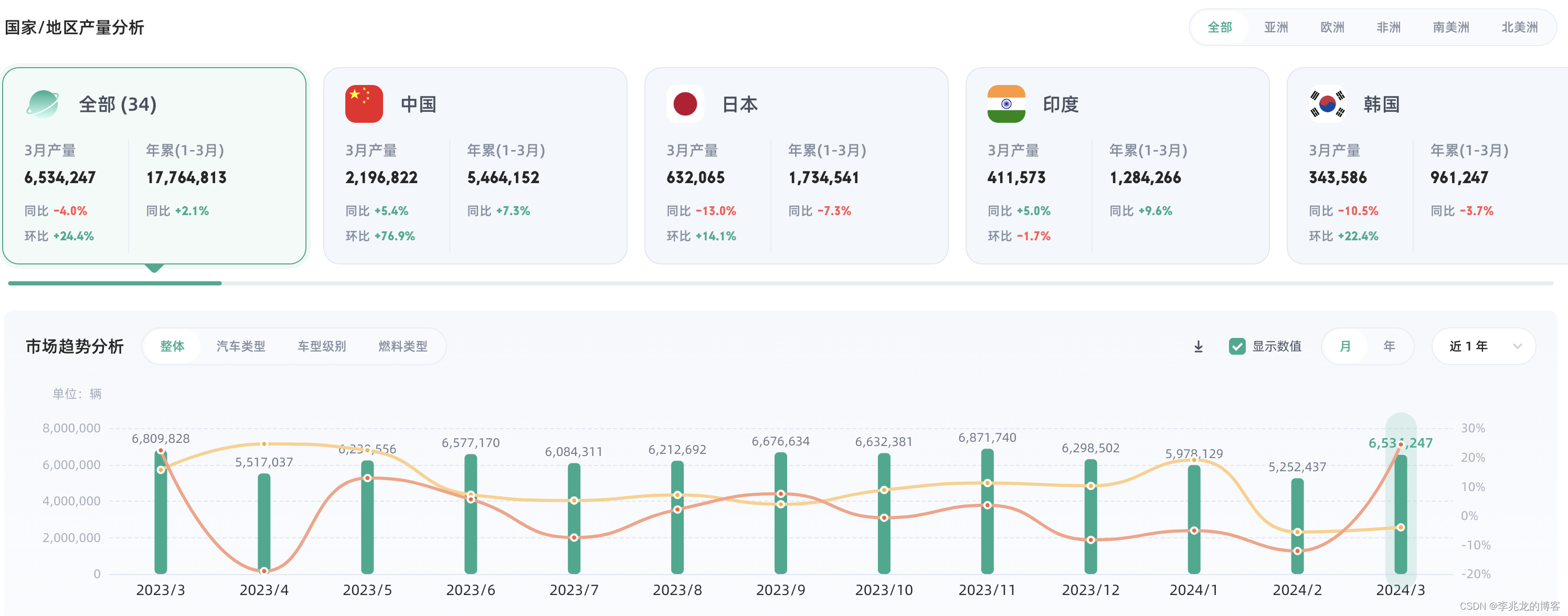Click Korea's year-to-date value 961,247
The height and width of the screenshot is (616, 1568).
pos(1459,178)
